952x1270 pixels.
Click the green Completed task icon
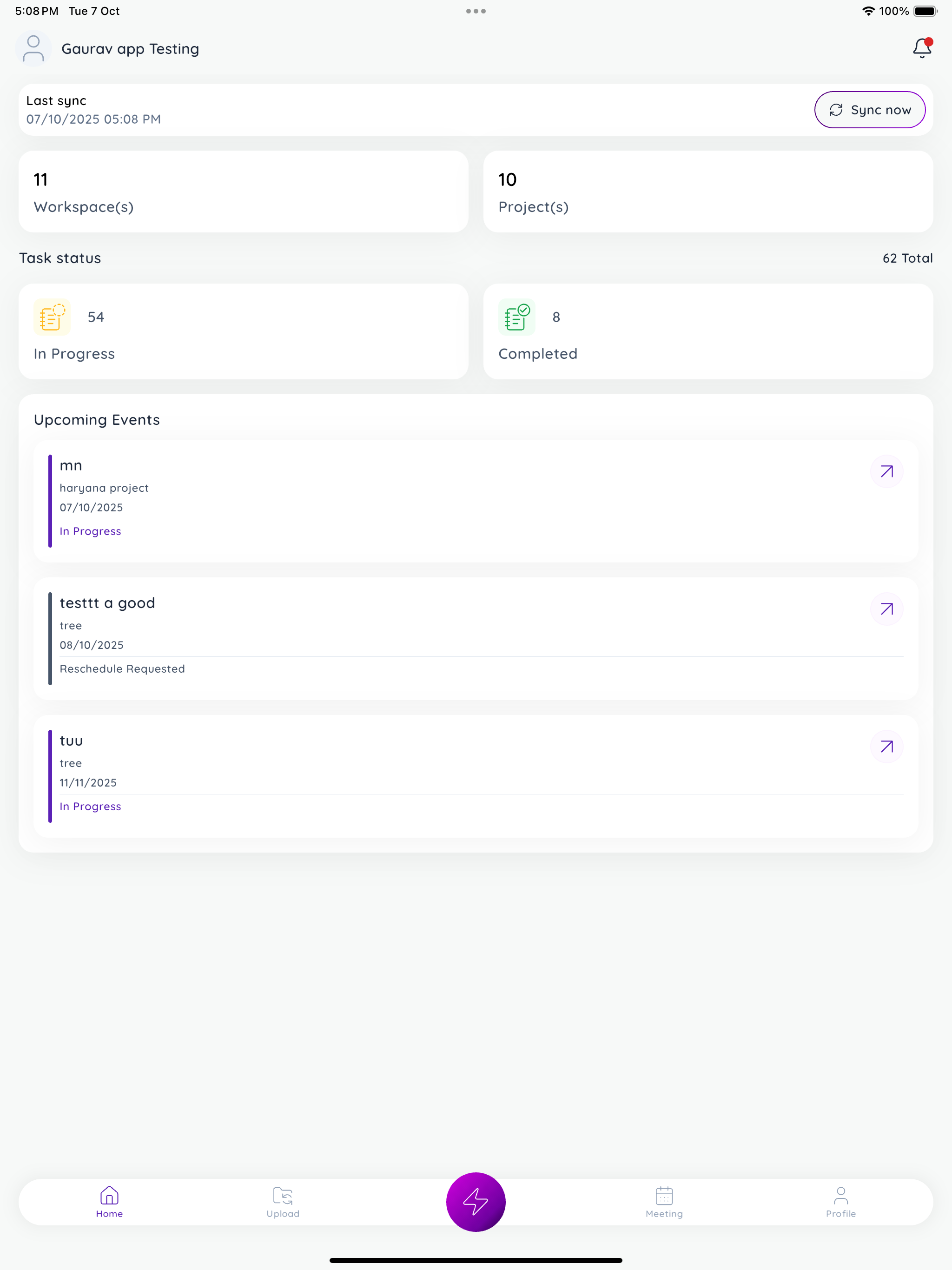pyautogui.click(x=516, y=317)
